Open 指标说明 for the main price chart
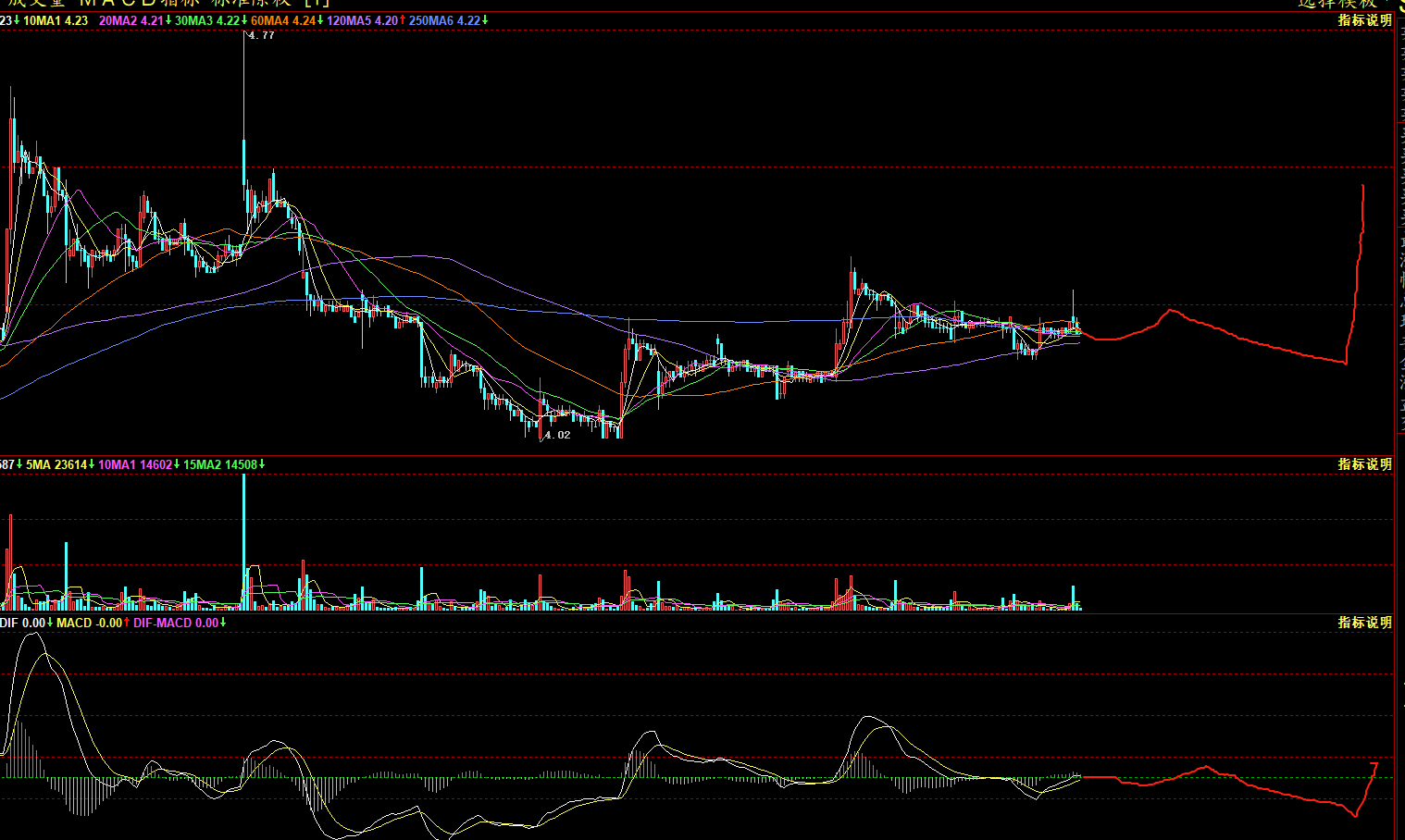 (1364, 20)
